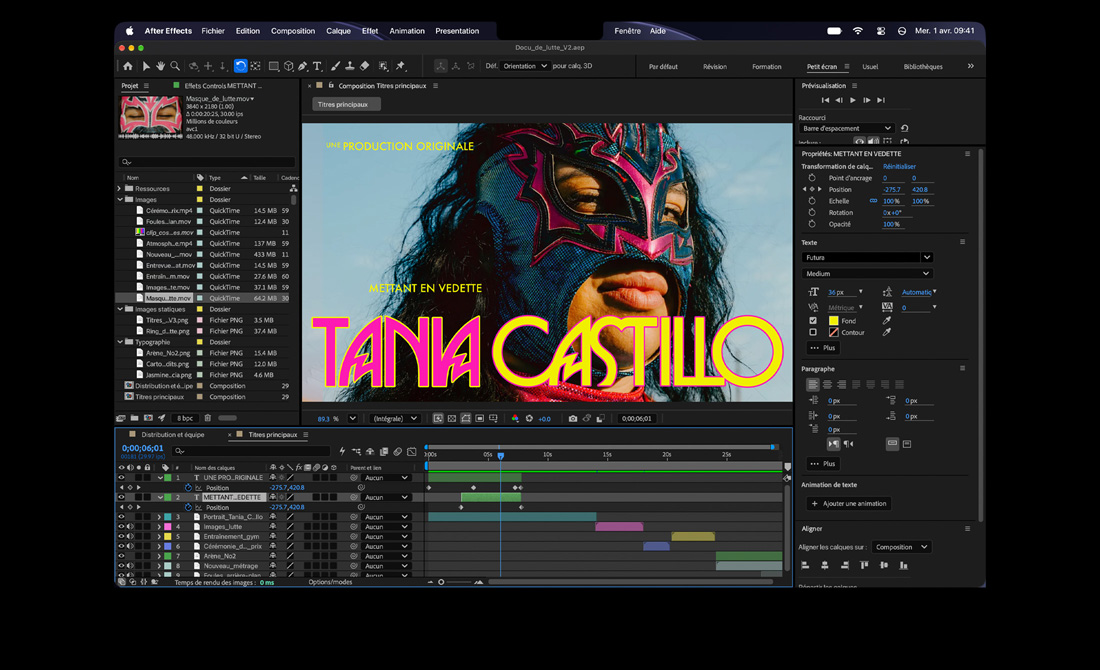Jump to first frame in preview
Screen dimensions: 1100x670
[x=825, y=100]
